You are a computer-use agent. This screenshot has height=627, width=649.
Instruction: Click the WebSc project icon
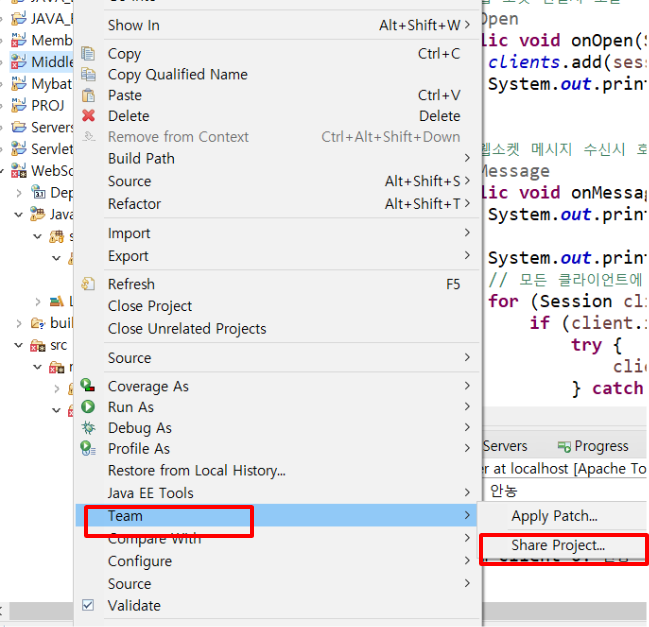tap(18, 170)
